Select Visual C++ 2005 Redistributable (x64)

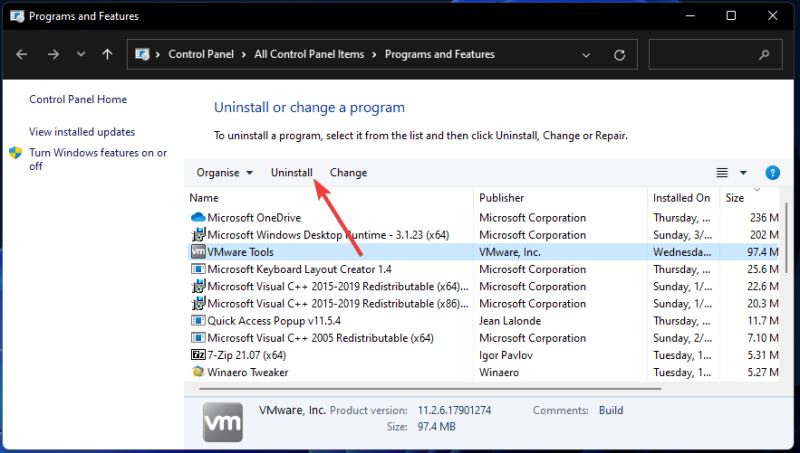[x=483, y=338]
